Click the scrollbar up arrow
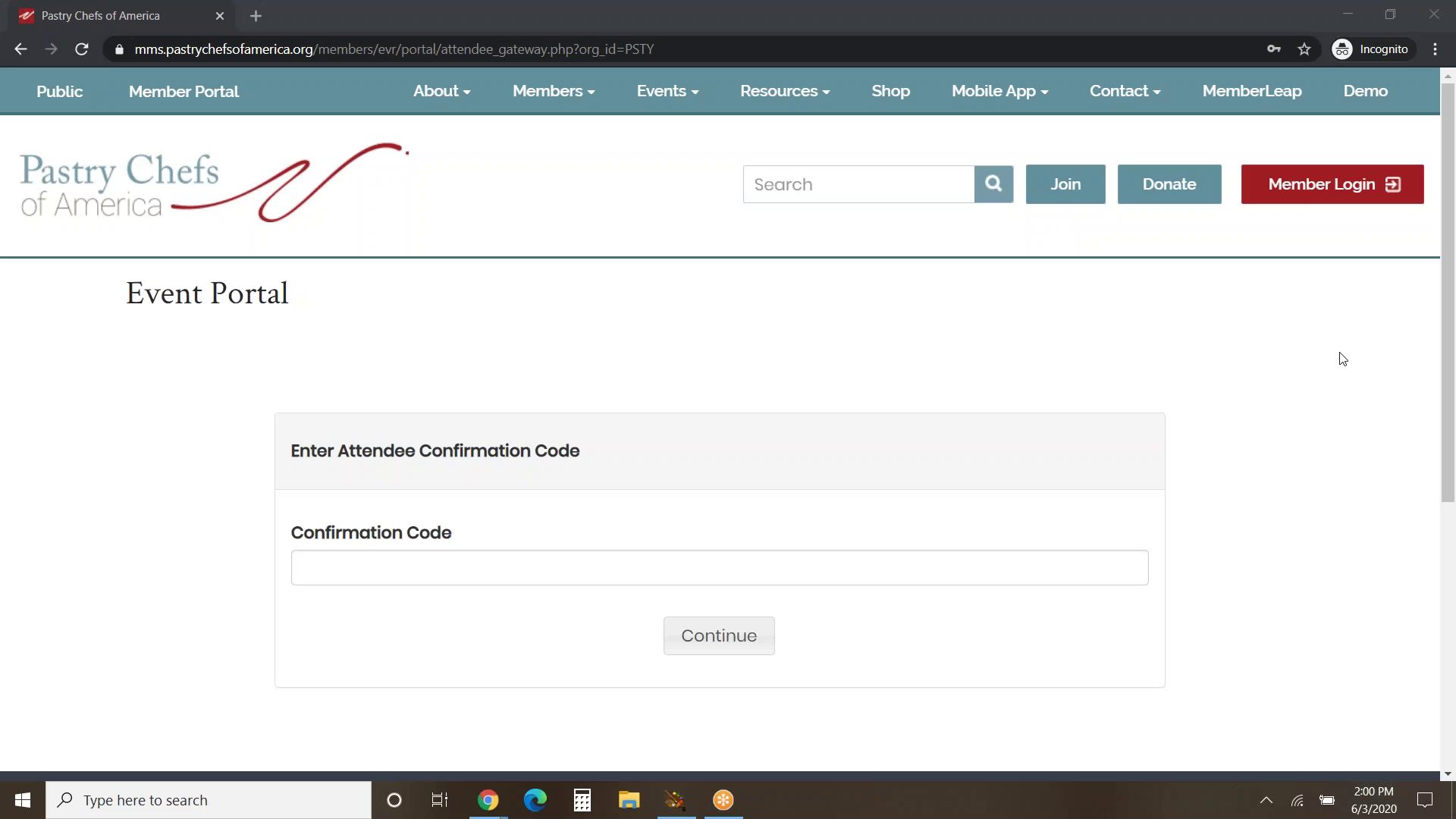Viewport: 1456px width, 819px height. tap(1448, 76)
